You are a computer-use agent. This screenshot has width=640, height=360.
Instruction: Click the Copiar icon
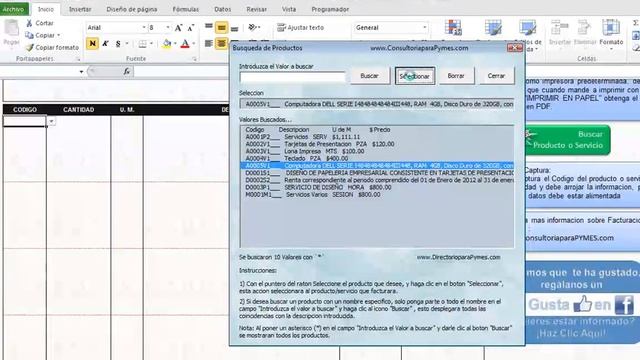point(29,36)
